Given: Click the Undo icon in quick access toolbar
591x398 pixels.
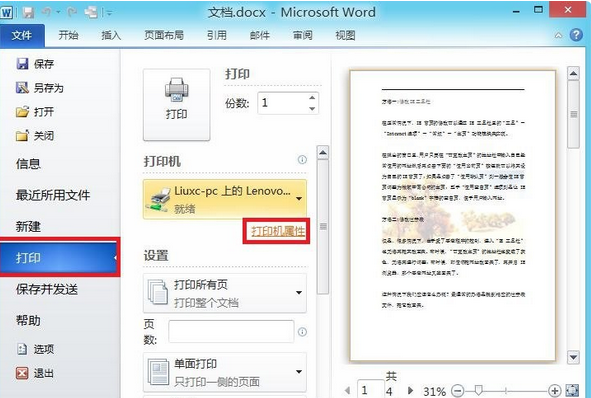Looking at the screenshot, I should 47,12.
